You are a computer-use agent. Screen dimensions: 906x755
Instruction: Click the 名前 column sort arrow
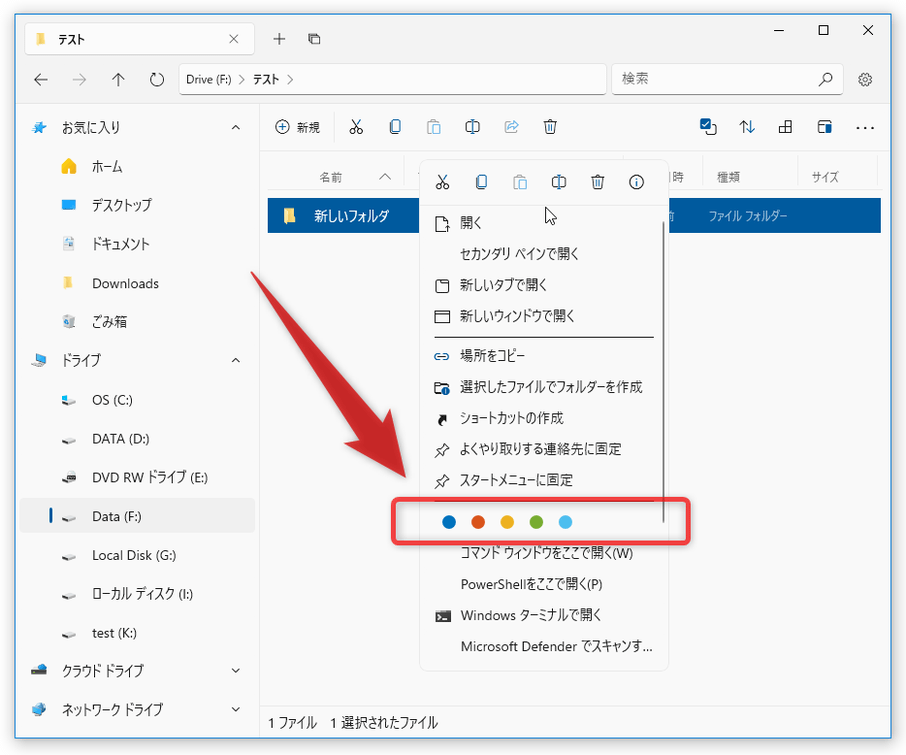385,177
